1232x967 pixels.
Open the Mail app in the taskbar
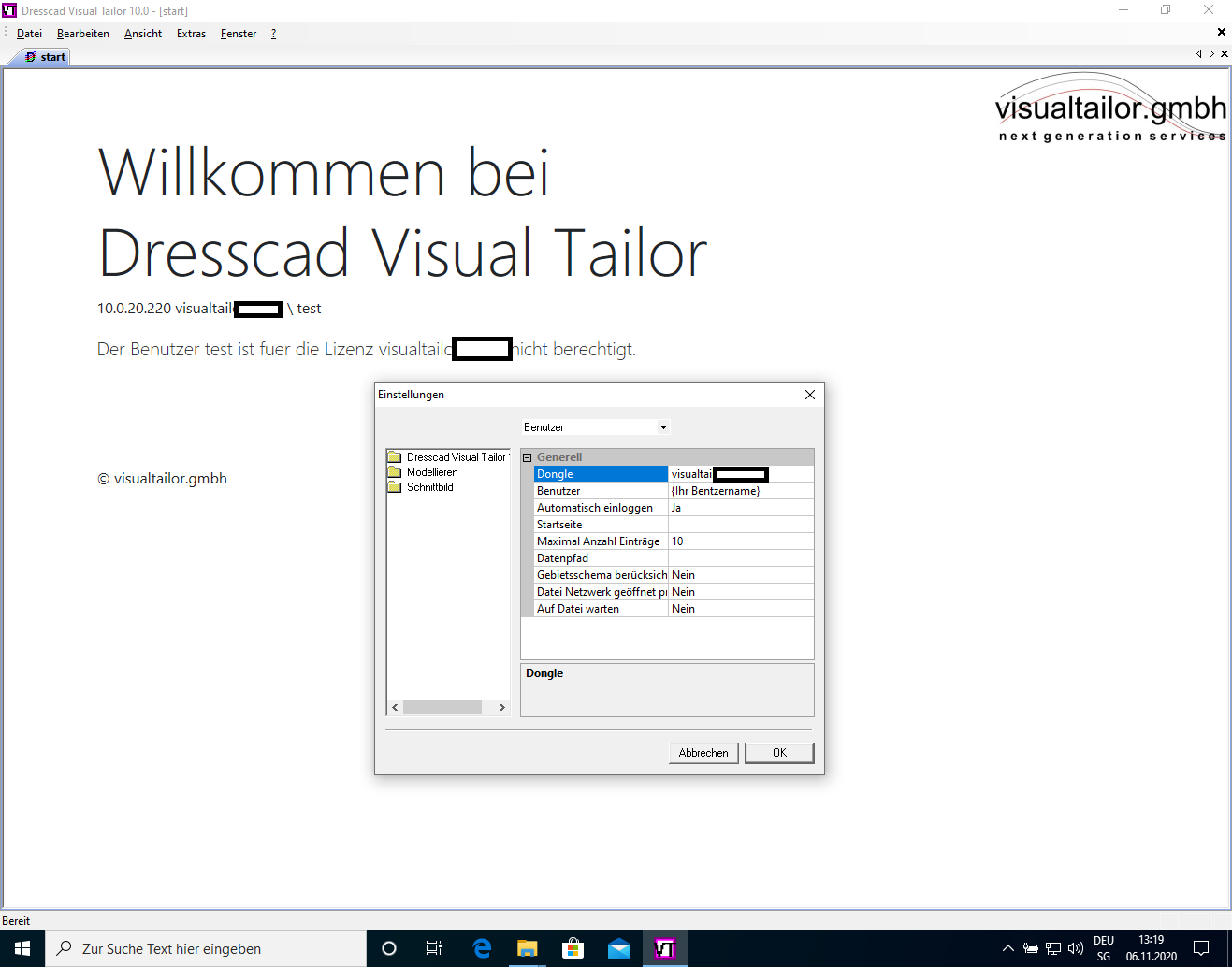coord(618,948)
